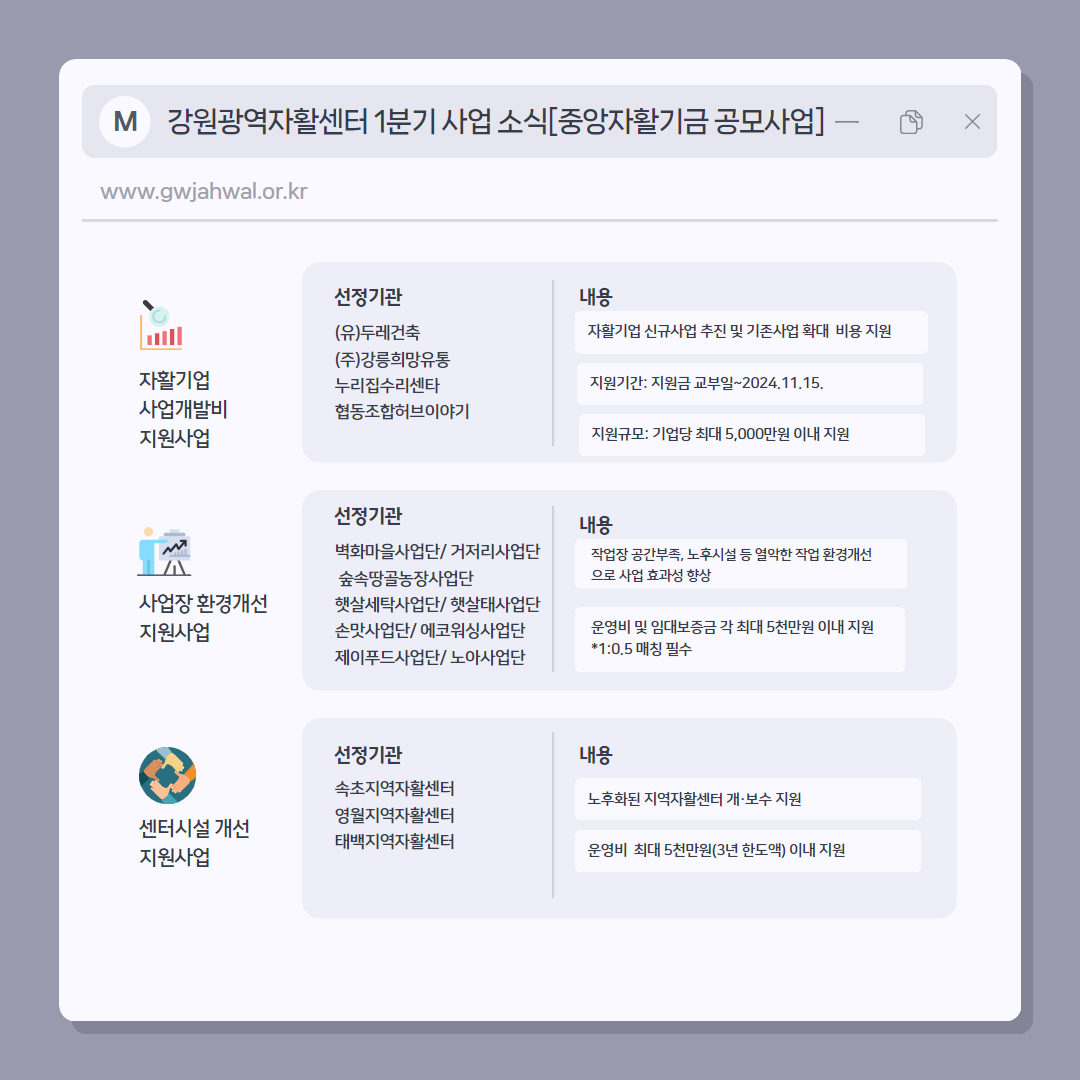The width and height of the screenshot is (1080, 1080).
Task: Select 속초지역자활센터 entry
Action: click(x=395, y=788)
